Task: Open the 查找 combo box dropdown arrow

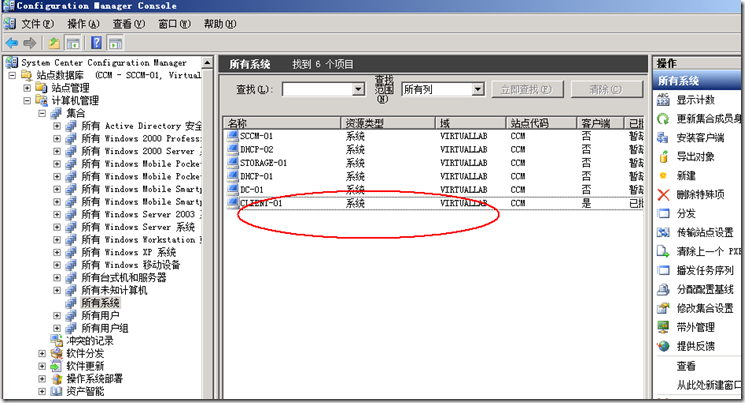Action: tap(358, 89)
